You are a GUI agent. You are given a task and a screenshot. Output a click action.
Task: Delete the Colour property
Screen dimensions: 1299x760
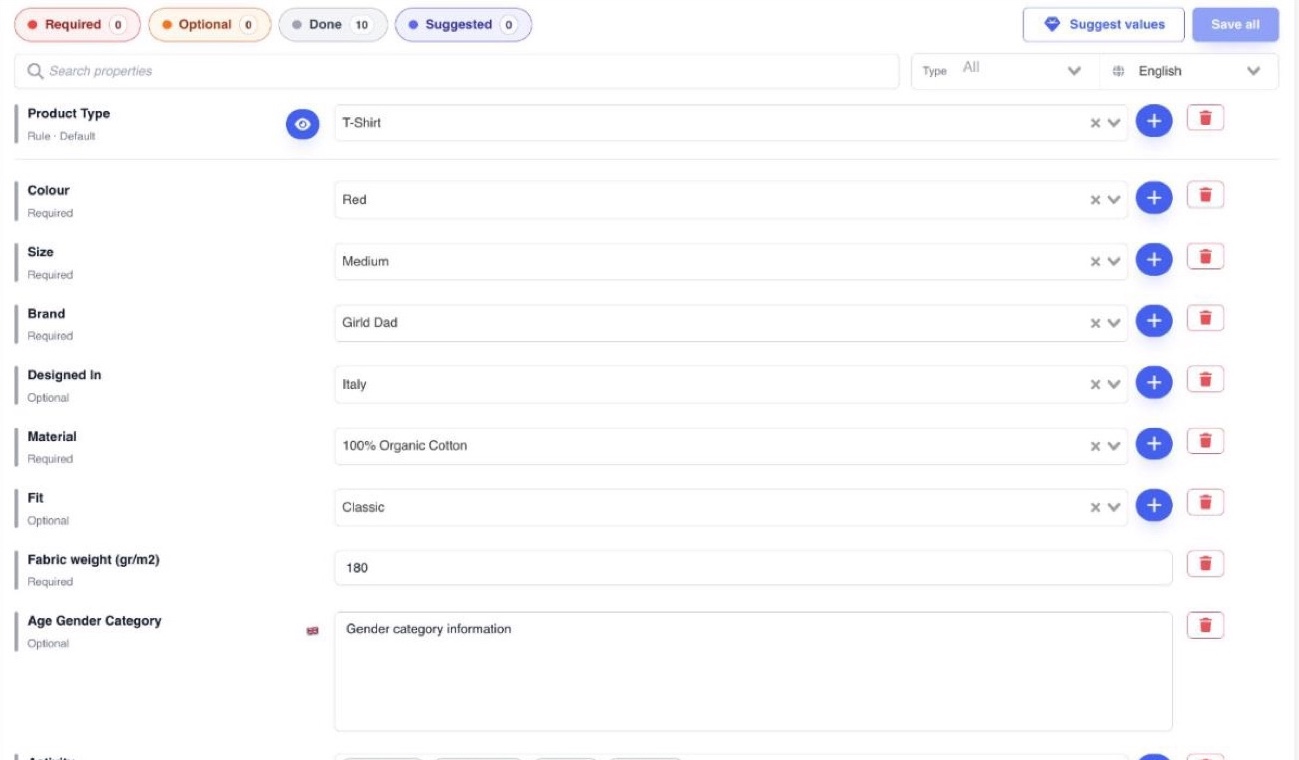[1205, 196]
